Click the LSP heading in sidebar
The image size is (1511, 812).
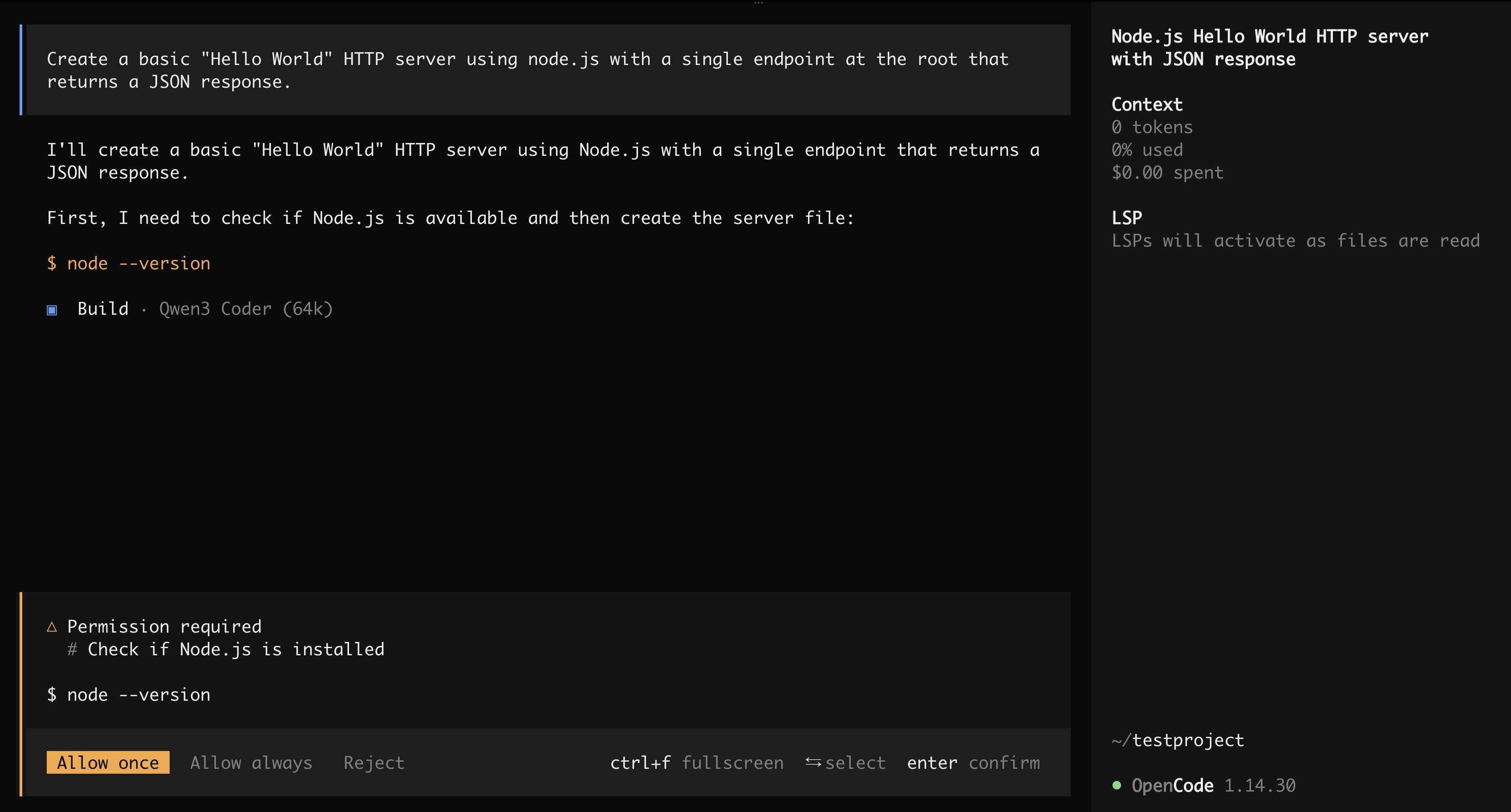(x=1127, y=218)
